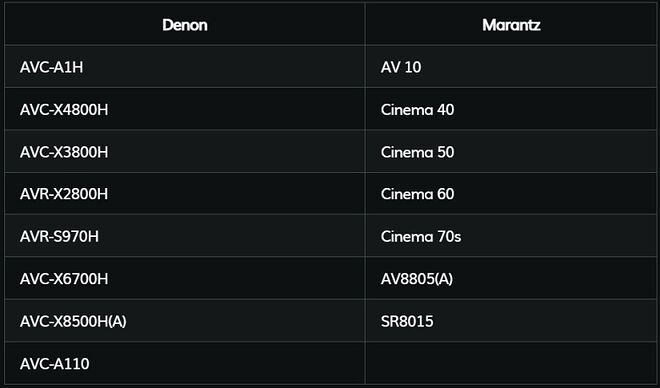Click the Denon column header

click(185, 24)
